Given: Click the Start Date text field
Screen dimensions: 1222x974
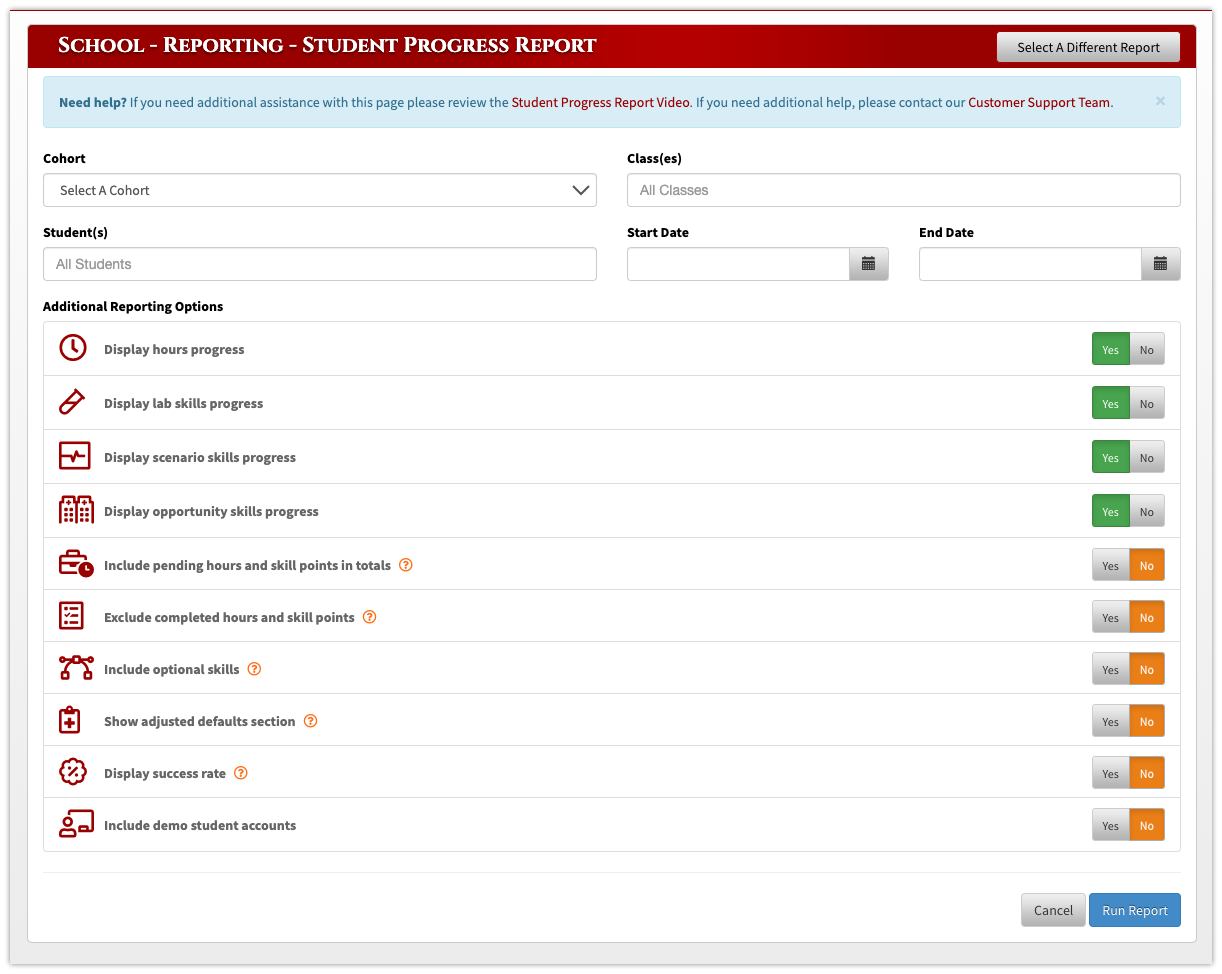Looking at the screenshot, I should click(x=738, y=264).
